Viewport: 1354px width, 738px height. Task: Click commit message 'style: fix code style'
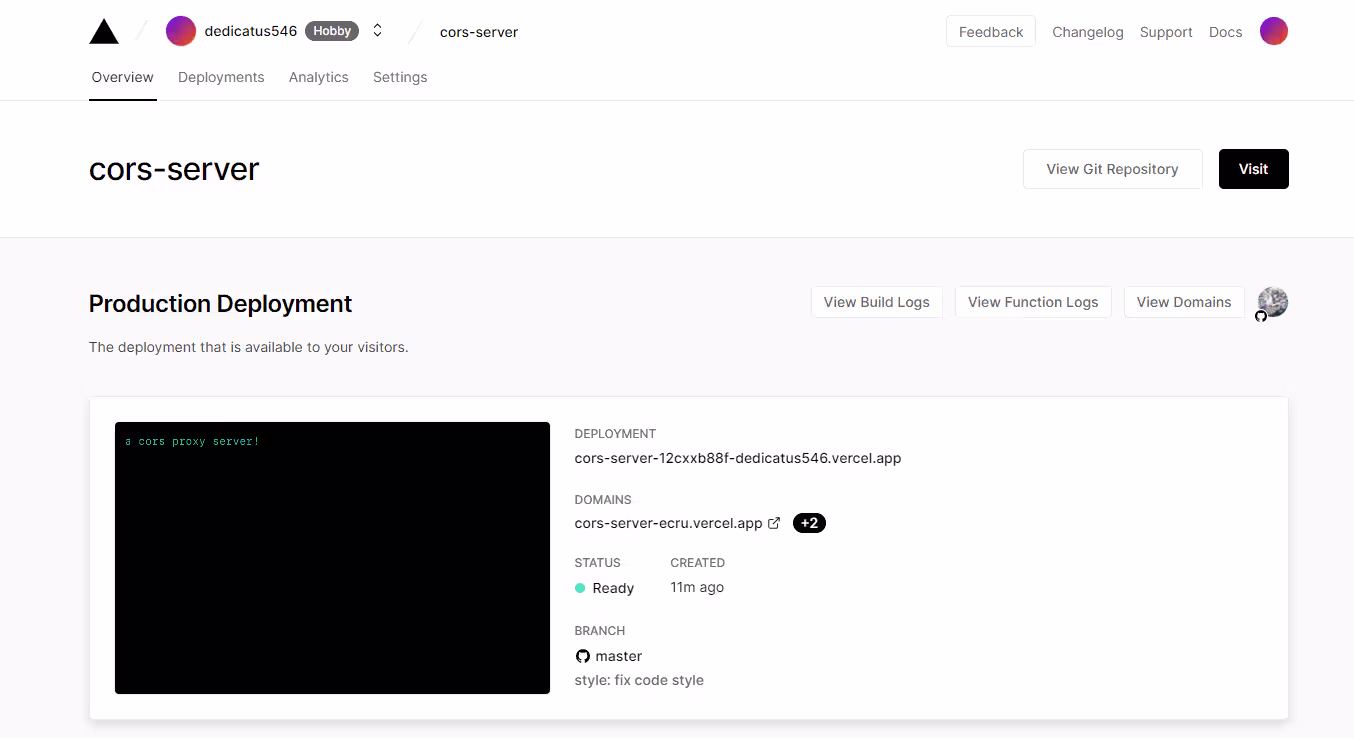click(x=639, y=680)
